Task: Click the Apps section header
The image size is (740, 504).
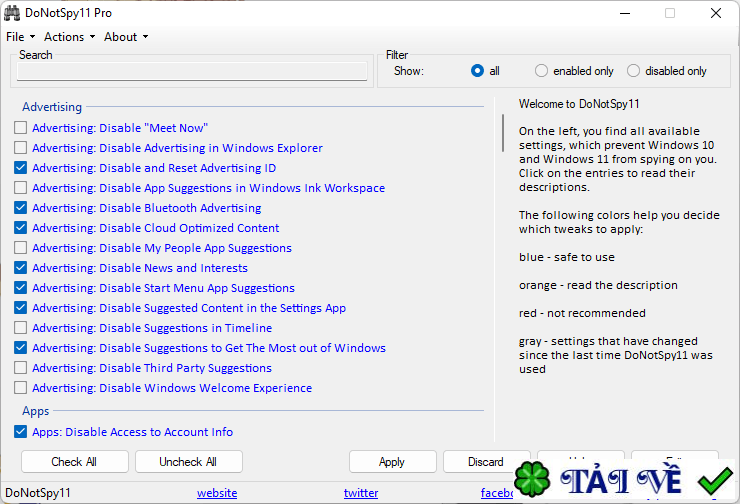Action: point(35,411)
